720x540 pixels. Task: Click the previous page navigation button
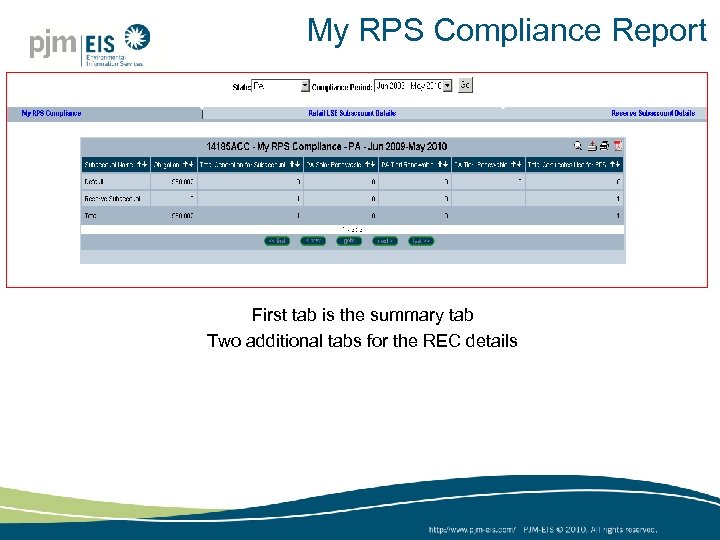tap(313, 241)
